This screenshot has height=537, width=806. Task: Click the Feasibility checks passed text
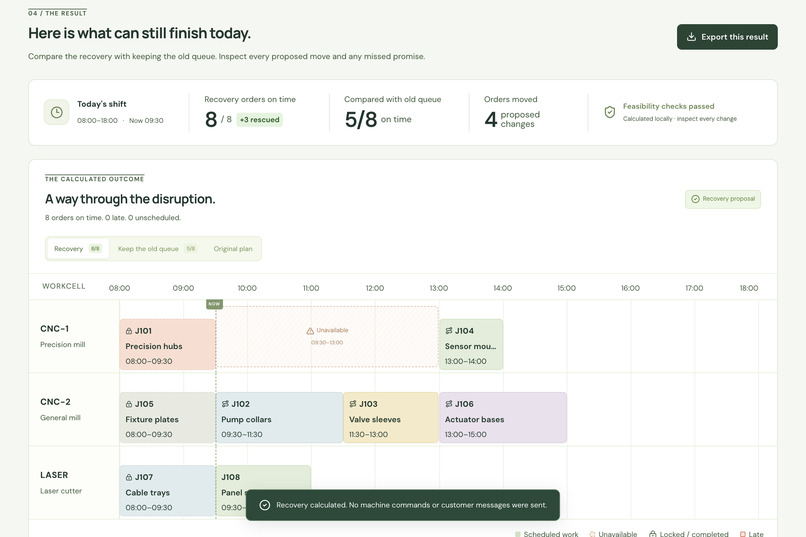click(668, 106)
